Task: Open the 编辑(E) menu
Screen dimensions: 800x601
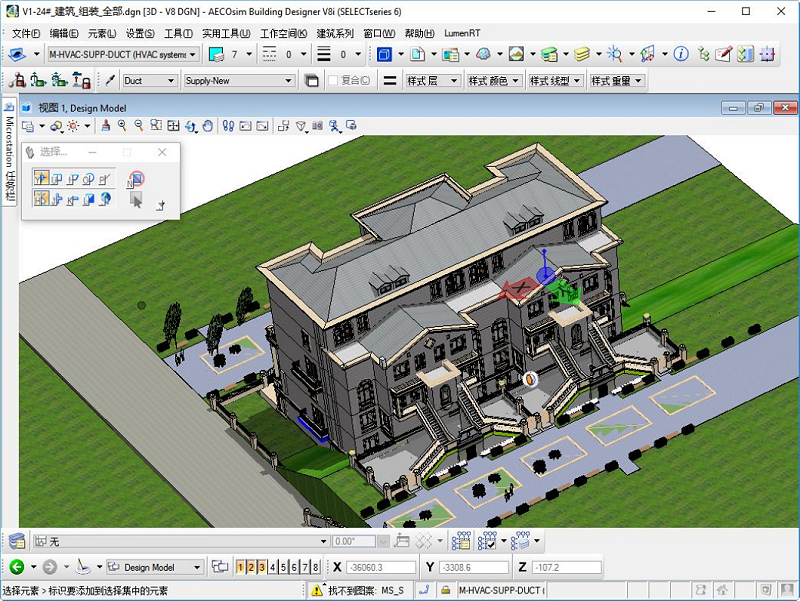Action: 64,33
